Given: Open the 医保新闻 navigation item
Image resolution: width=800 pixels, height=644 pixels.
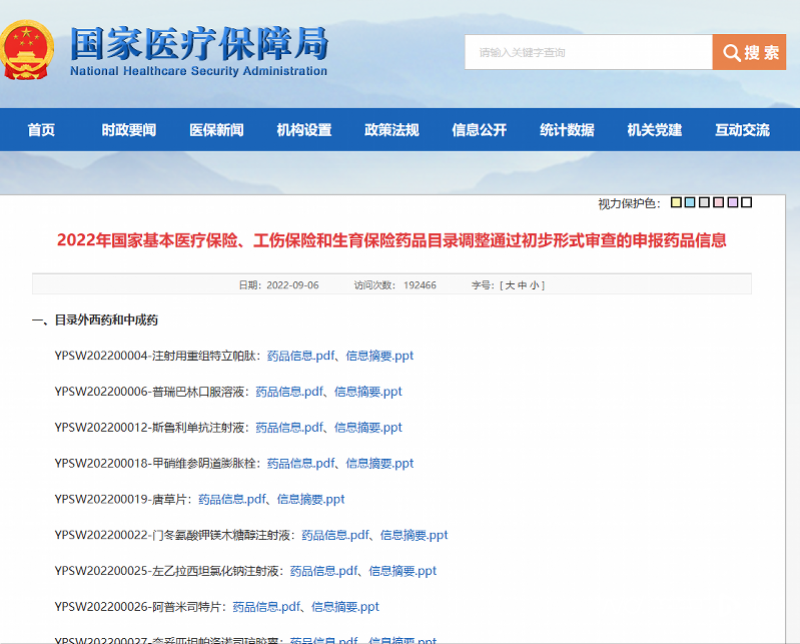Looking at the screenshot, I should (216, 130).
